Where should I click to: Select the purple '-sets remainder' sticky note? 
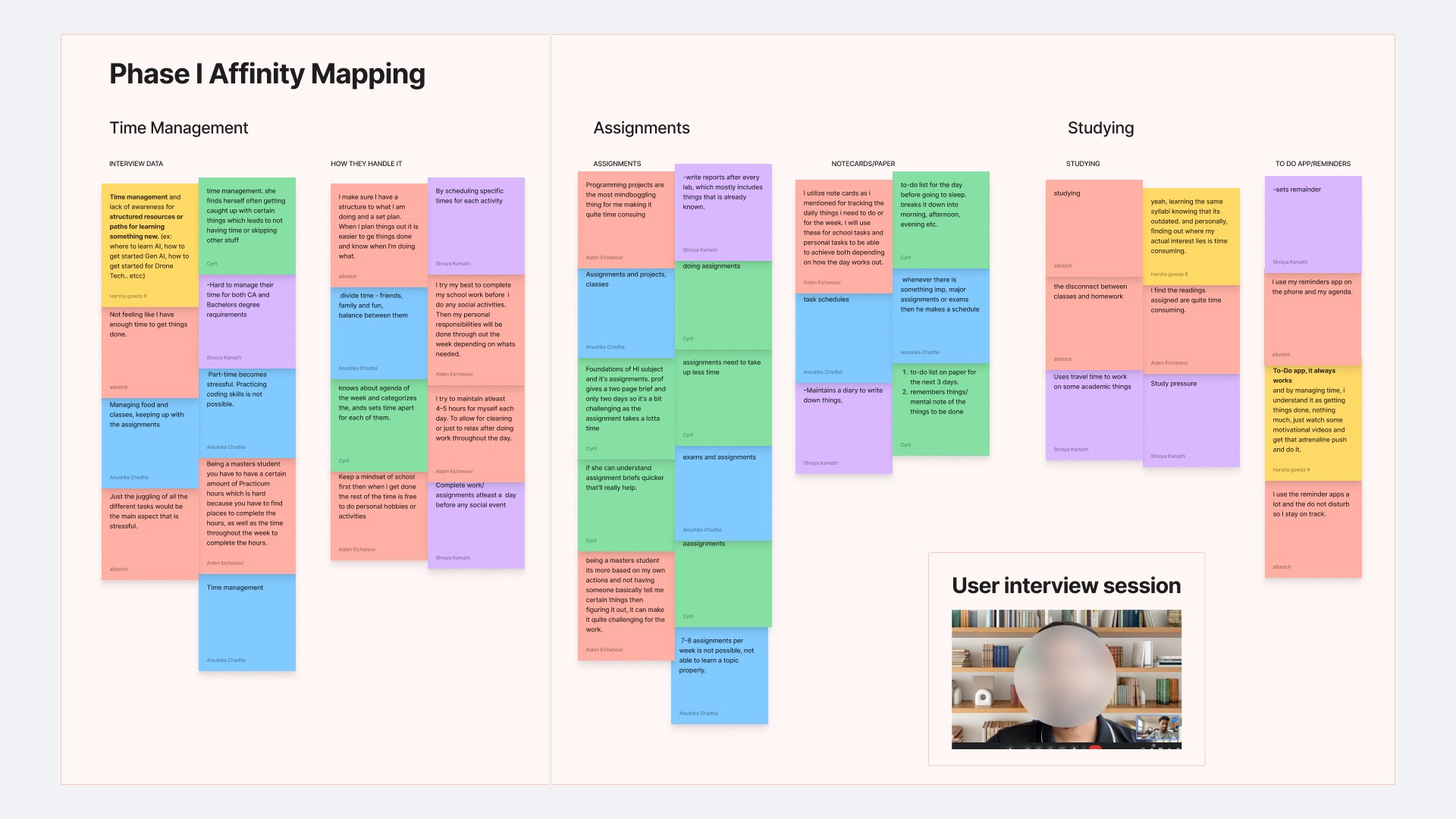click(x=1313, y=225)
